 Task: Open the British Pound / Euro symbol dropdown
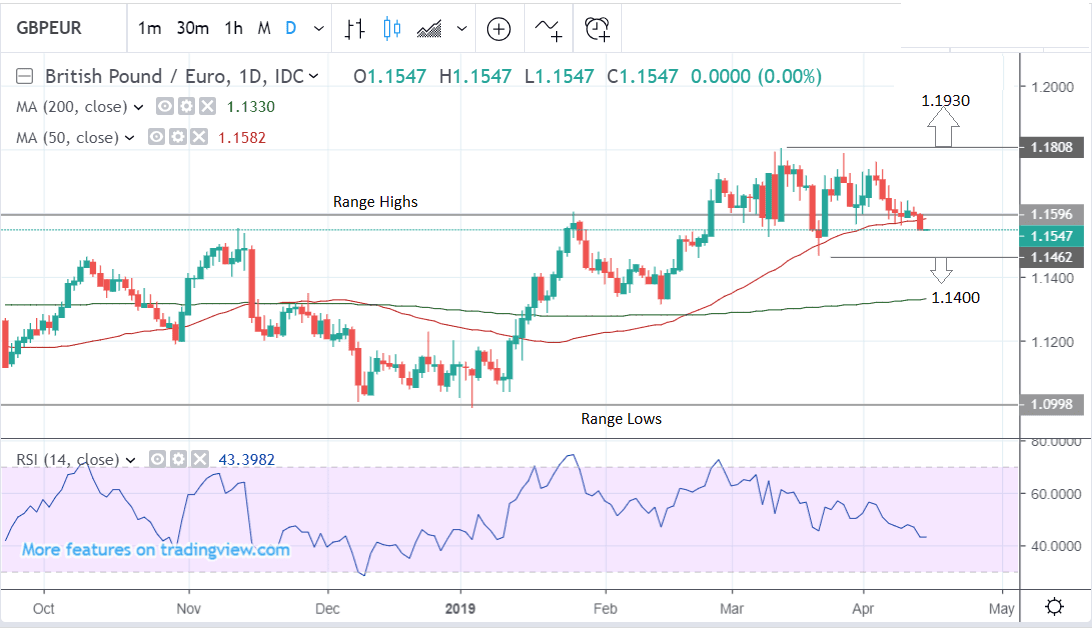point(313,76)
